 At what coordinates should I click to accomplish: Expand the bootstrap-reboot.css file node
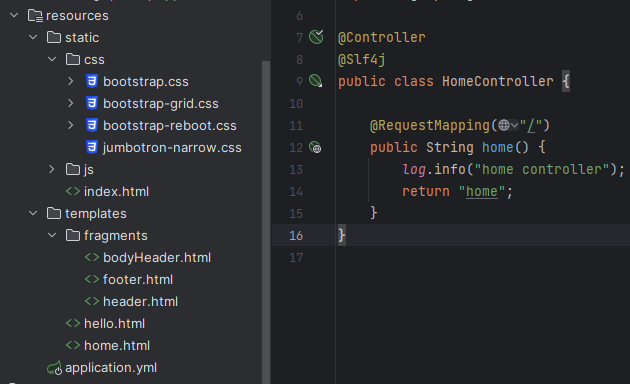pyautogui.click(x=71, y=125)
